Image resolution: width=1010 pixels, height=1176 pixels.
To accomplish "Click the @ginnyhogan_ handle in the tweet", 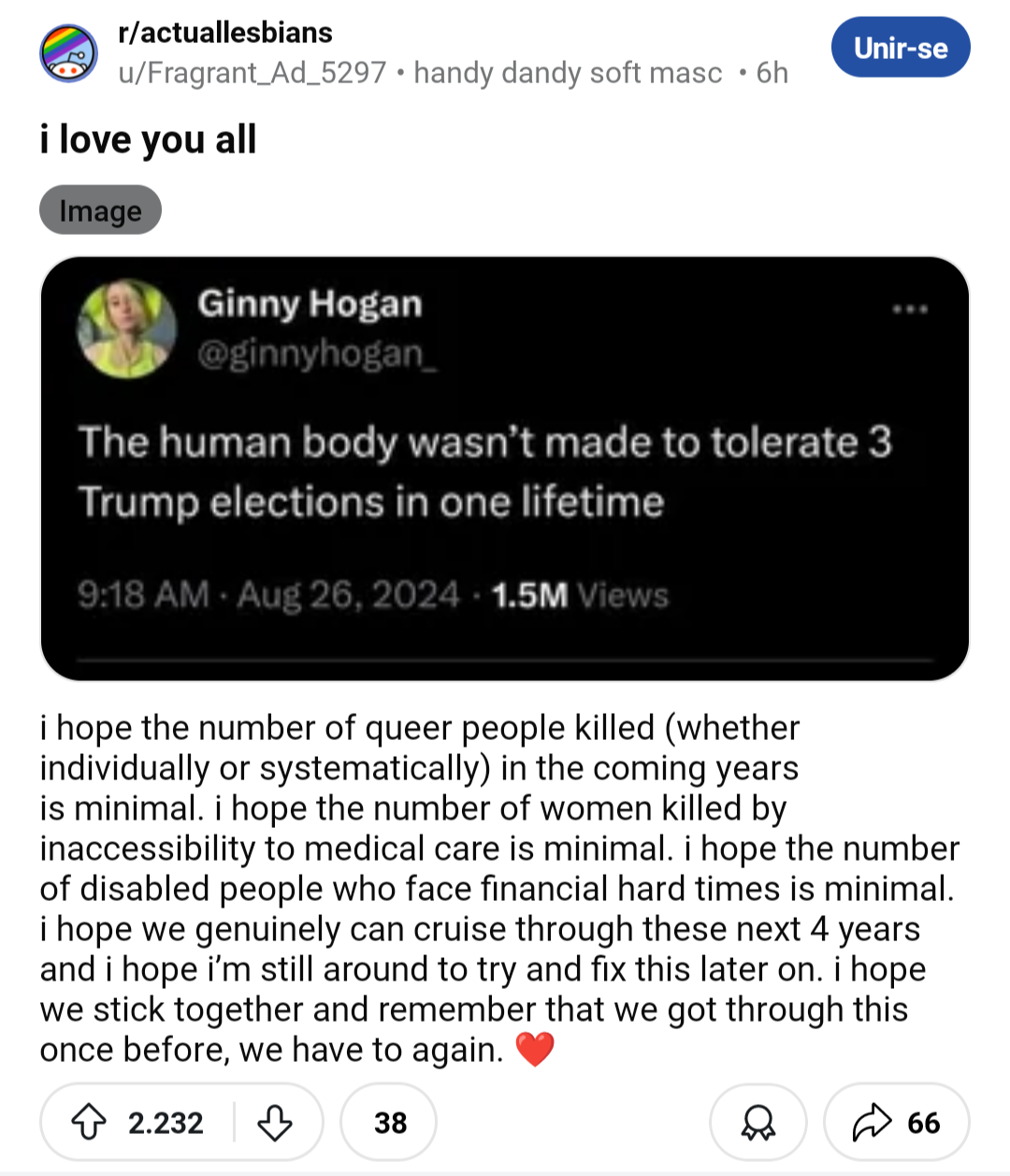I will [x=316, y=354].
